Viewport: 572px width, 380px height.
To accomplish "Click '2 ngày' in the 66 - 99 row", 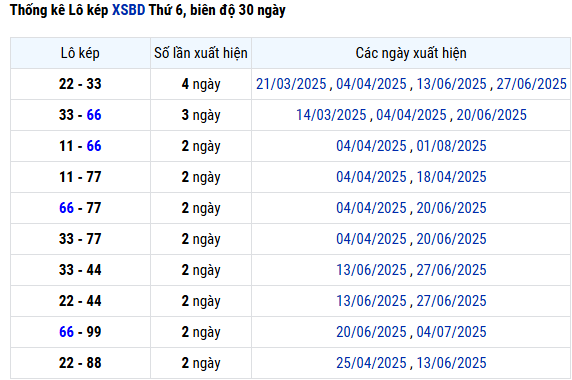I will pyautogui.click(x=201, y=332).
